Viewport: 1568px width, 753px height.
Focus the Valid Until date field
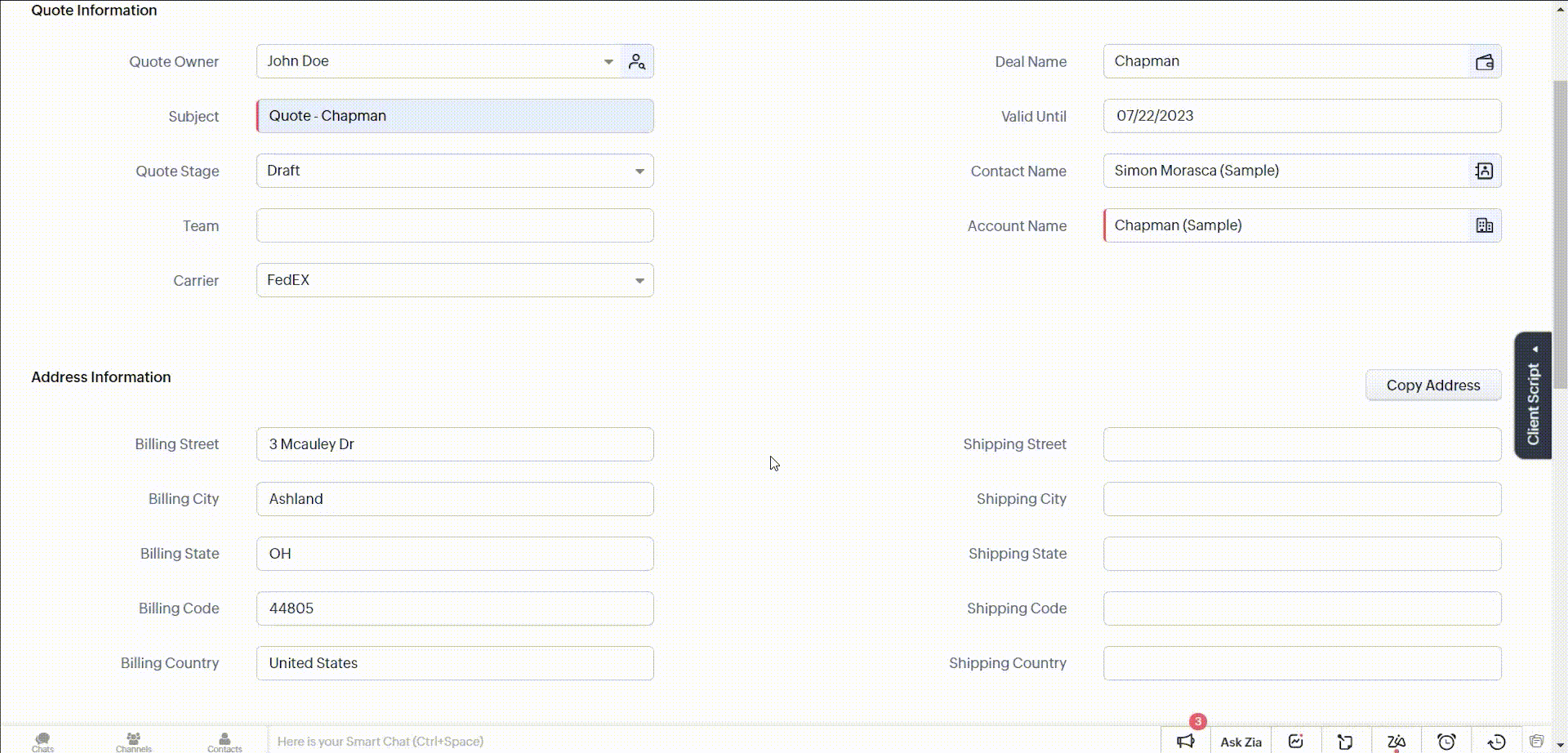(1302, 116)
